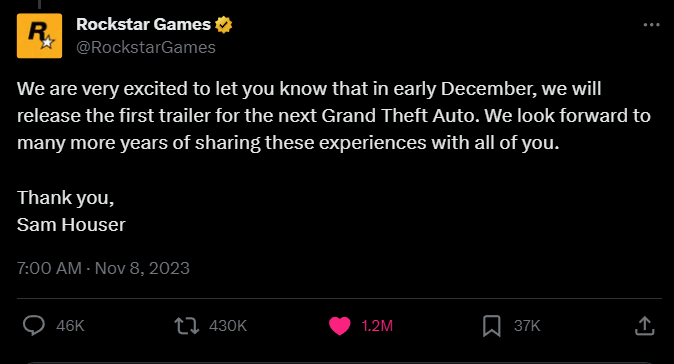Open the Rockstar Games display name link

(x=144, y=24)
